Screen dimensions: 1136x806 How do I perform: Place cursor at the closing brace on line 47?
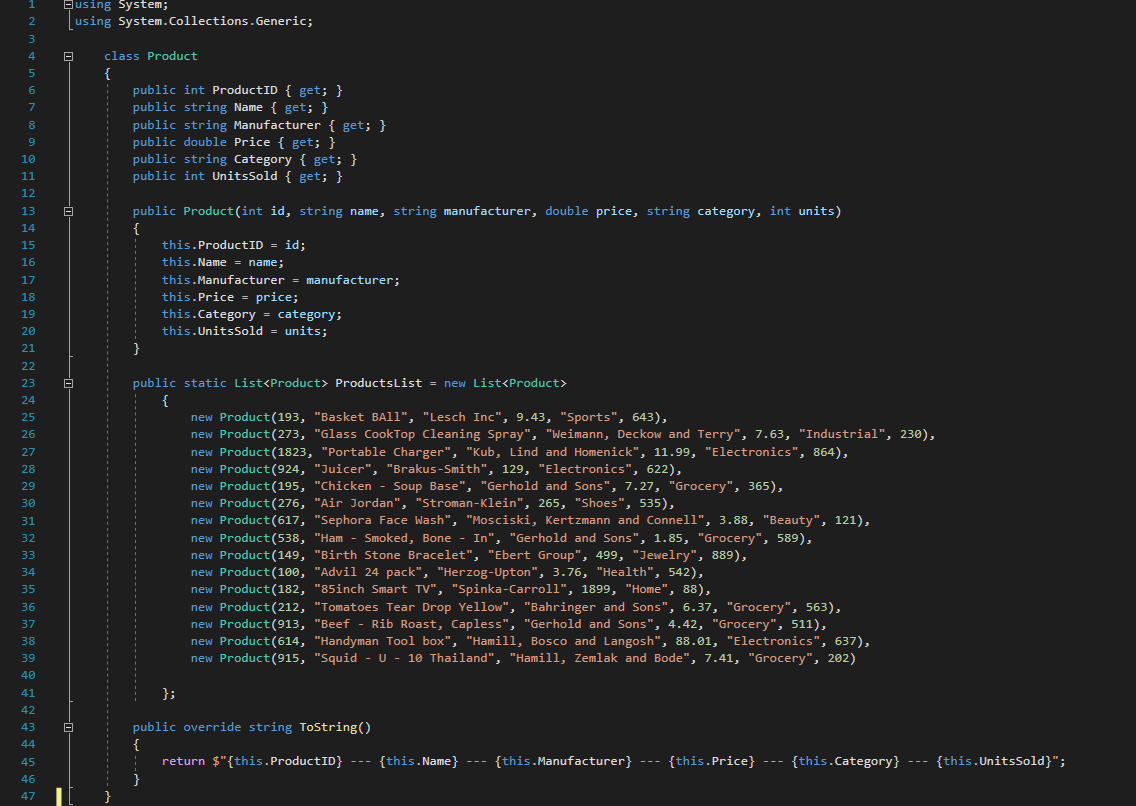tap(108, 795)
